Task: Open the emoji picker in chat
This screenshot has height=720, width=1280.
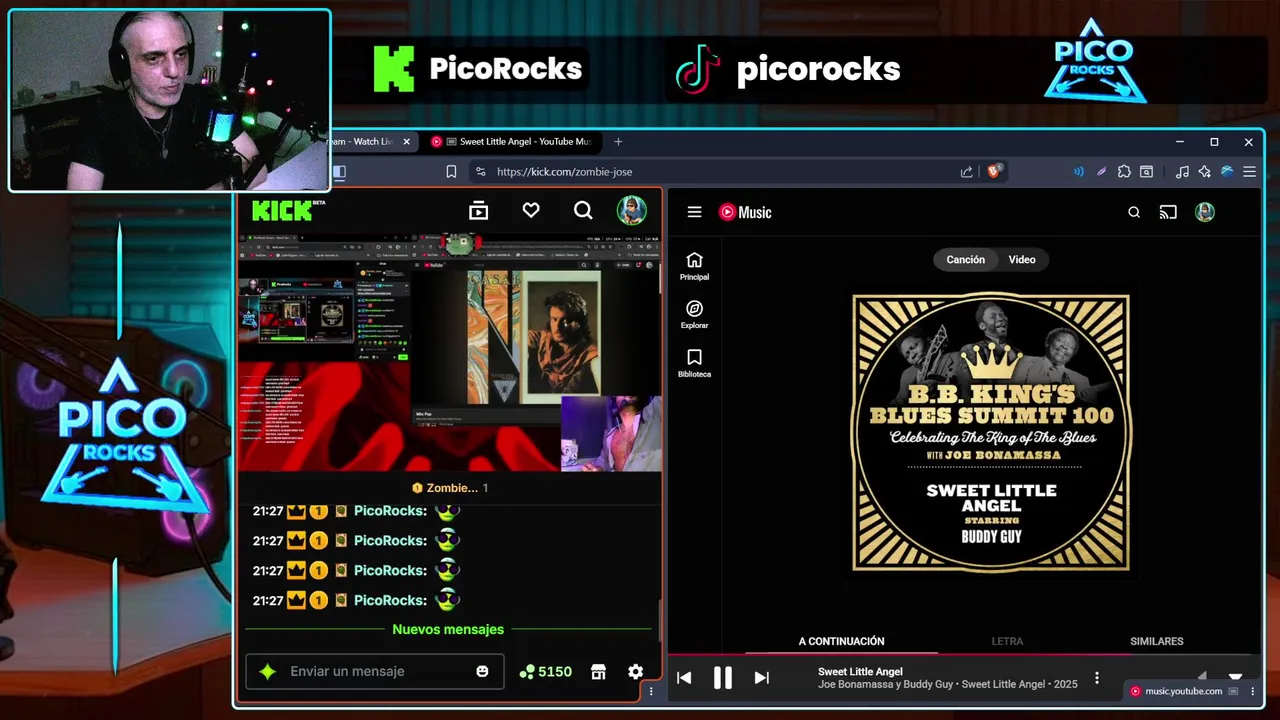Action: [x=482, y=671]
